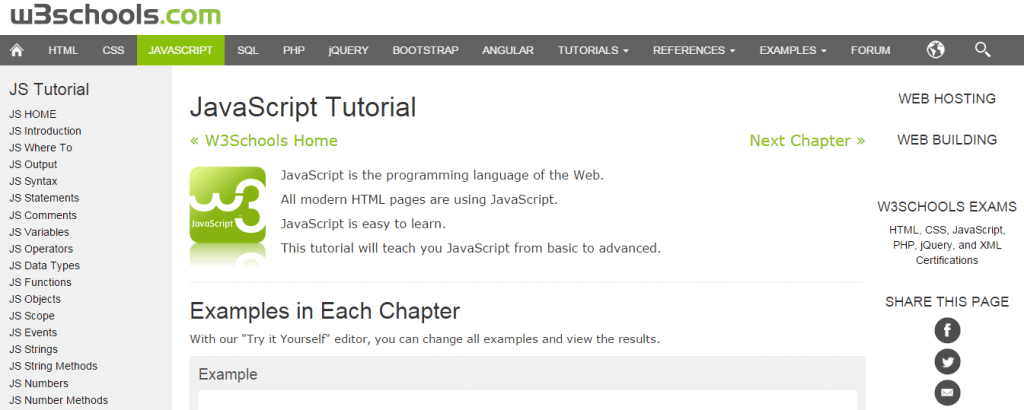The width and height of the screenshot is (1024, 410).
Task: Open JS Output in the sidebar
Action: tap(33, 165)
